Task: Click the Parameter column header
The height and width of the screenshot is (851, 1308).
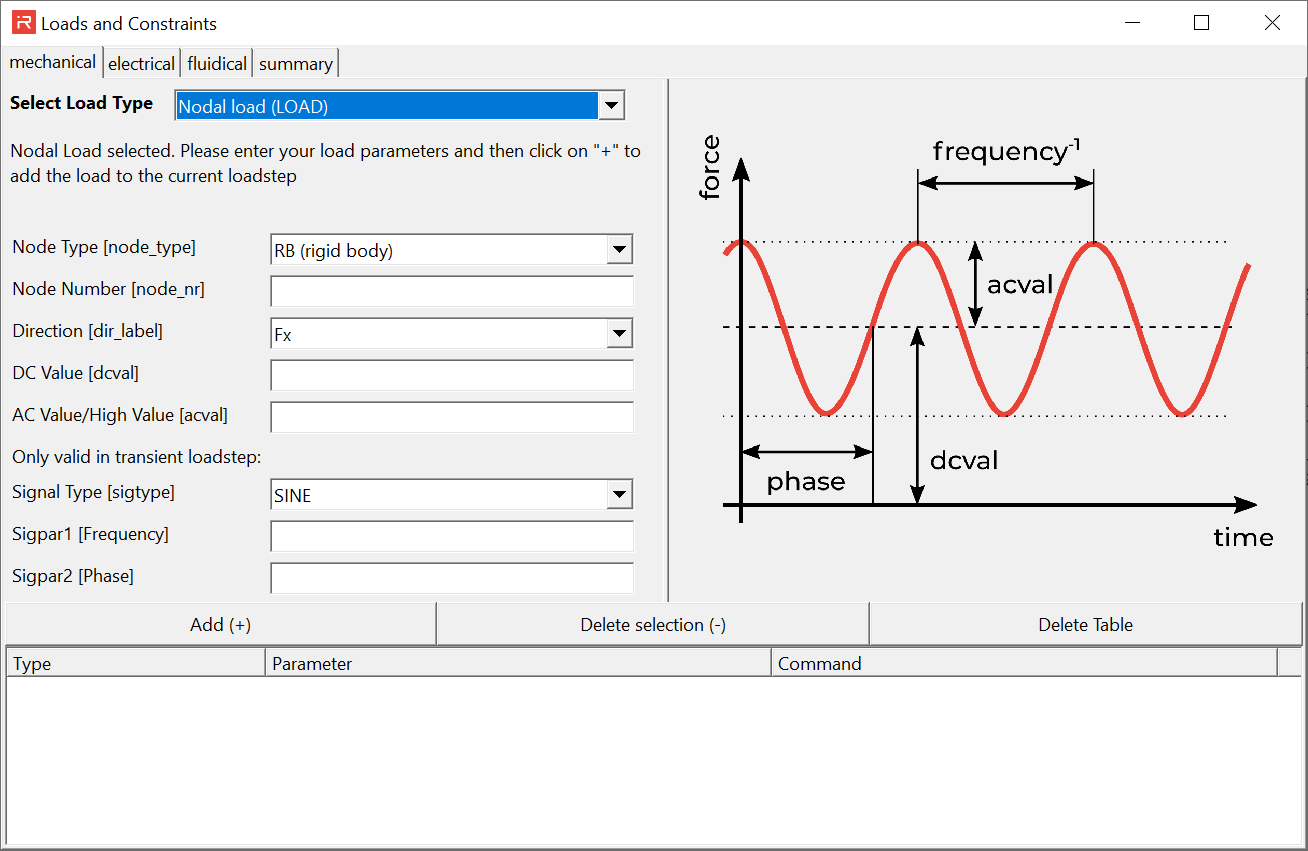Action: [518, 664]
